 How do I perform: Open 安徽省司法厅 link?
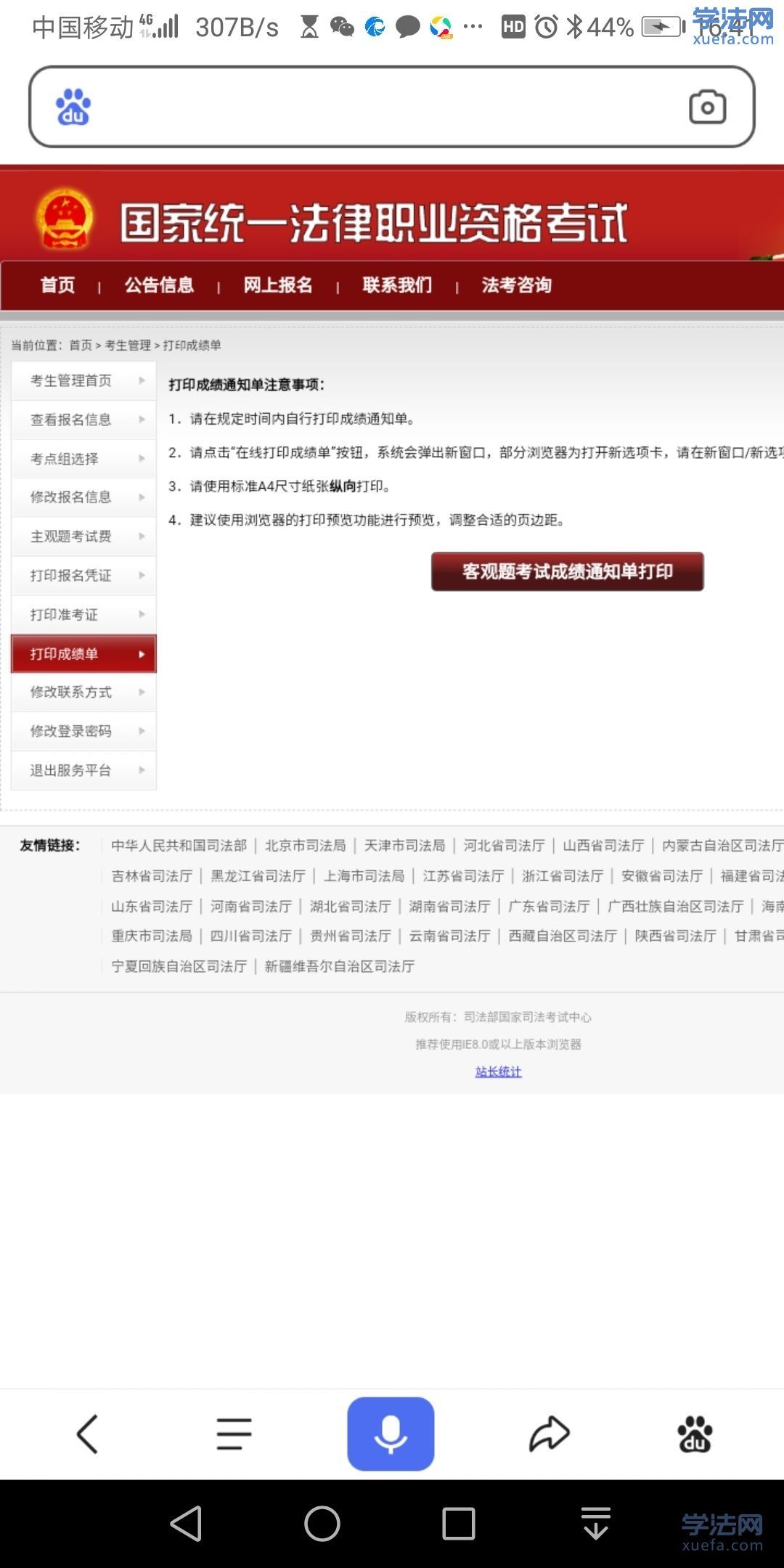662,876
